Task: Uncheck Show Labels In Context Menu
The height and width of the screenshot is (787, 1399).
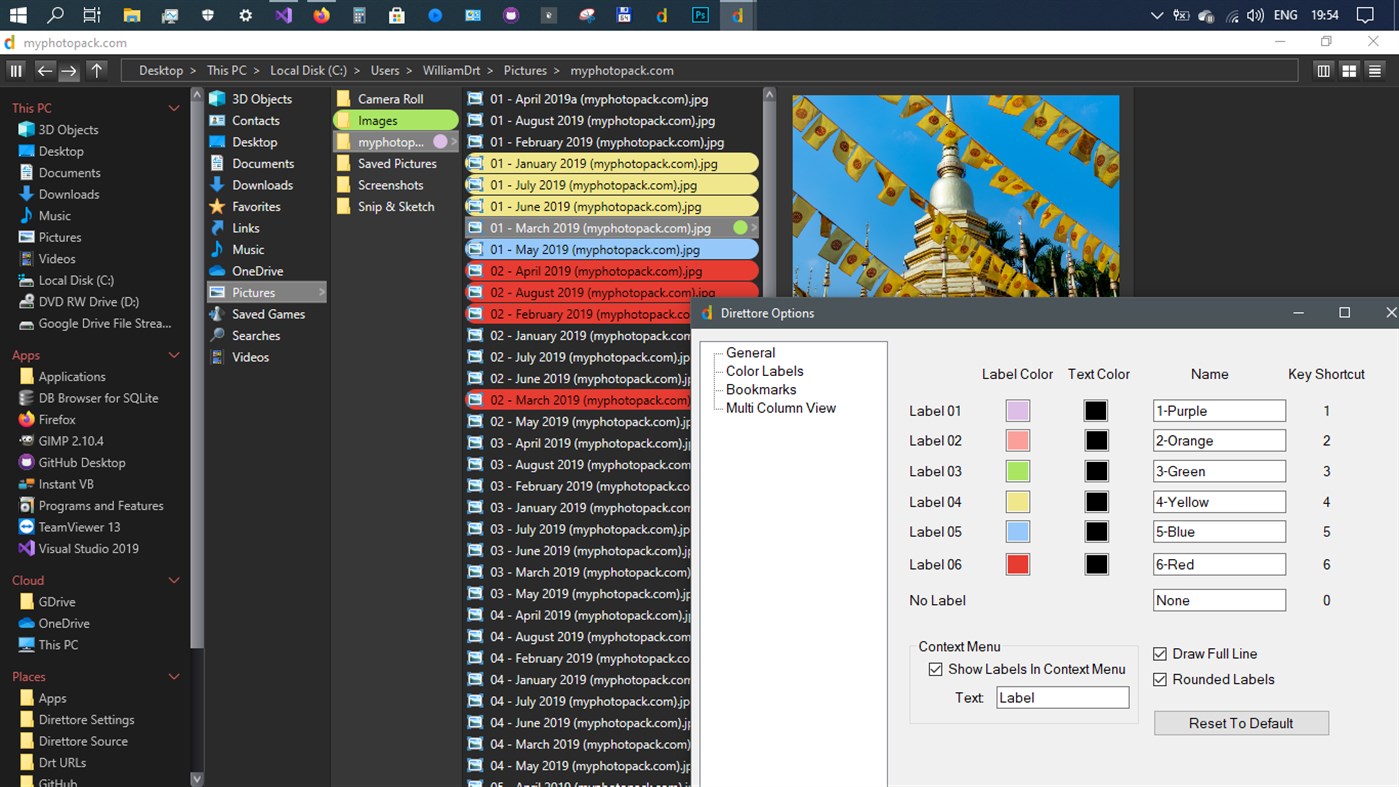Action: [936, 669]
